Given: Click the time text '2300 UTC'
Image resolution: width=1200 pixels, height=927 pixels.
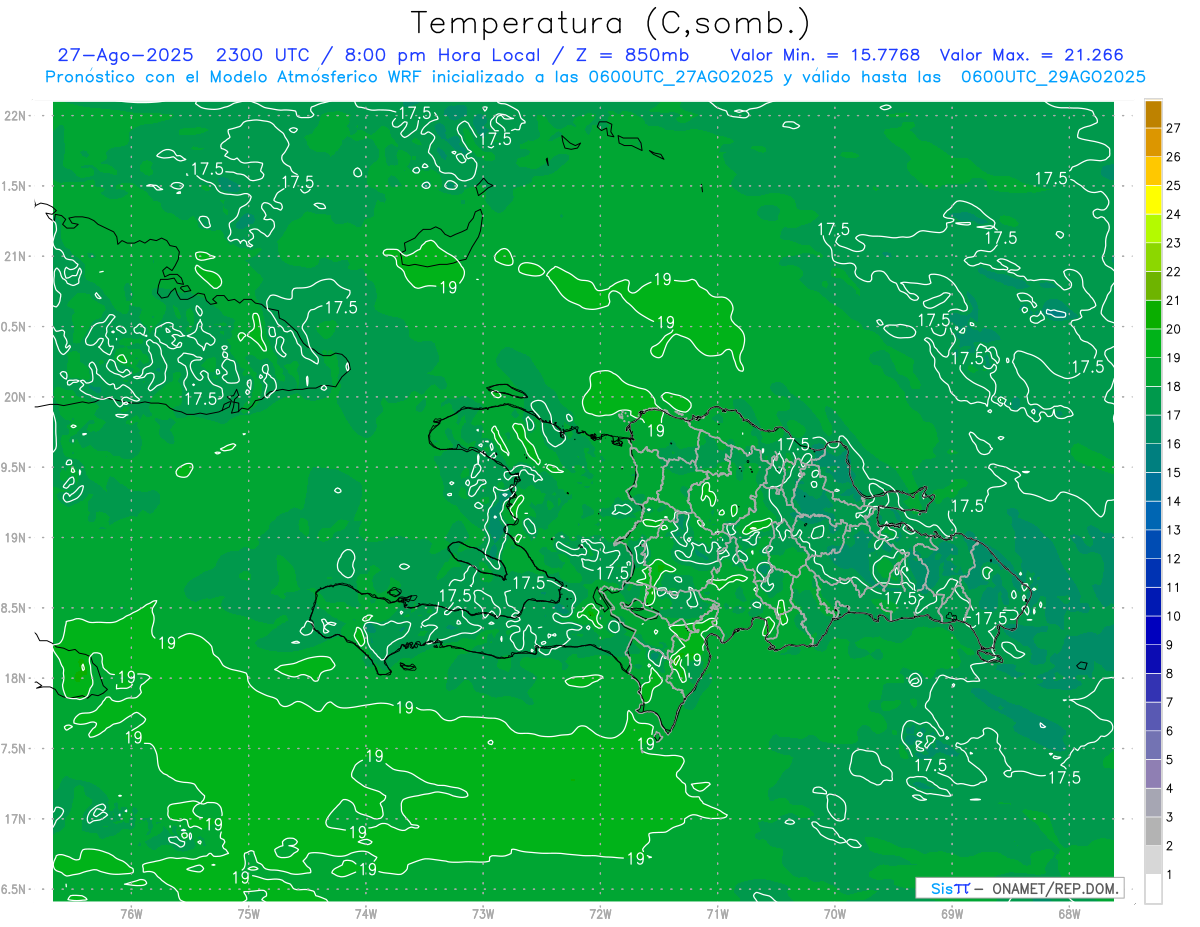Looking at the screenshot, I should click(x=264, y=55).
